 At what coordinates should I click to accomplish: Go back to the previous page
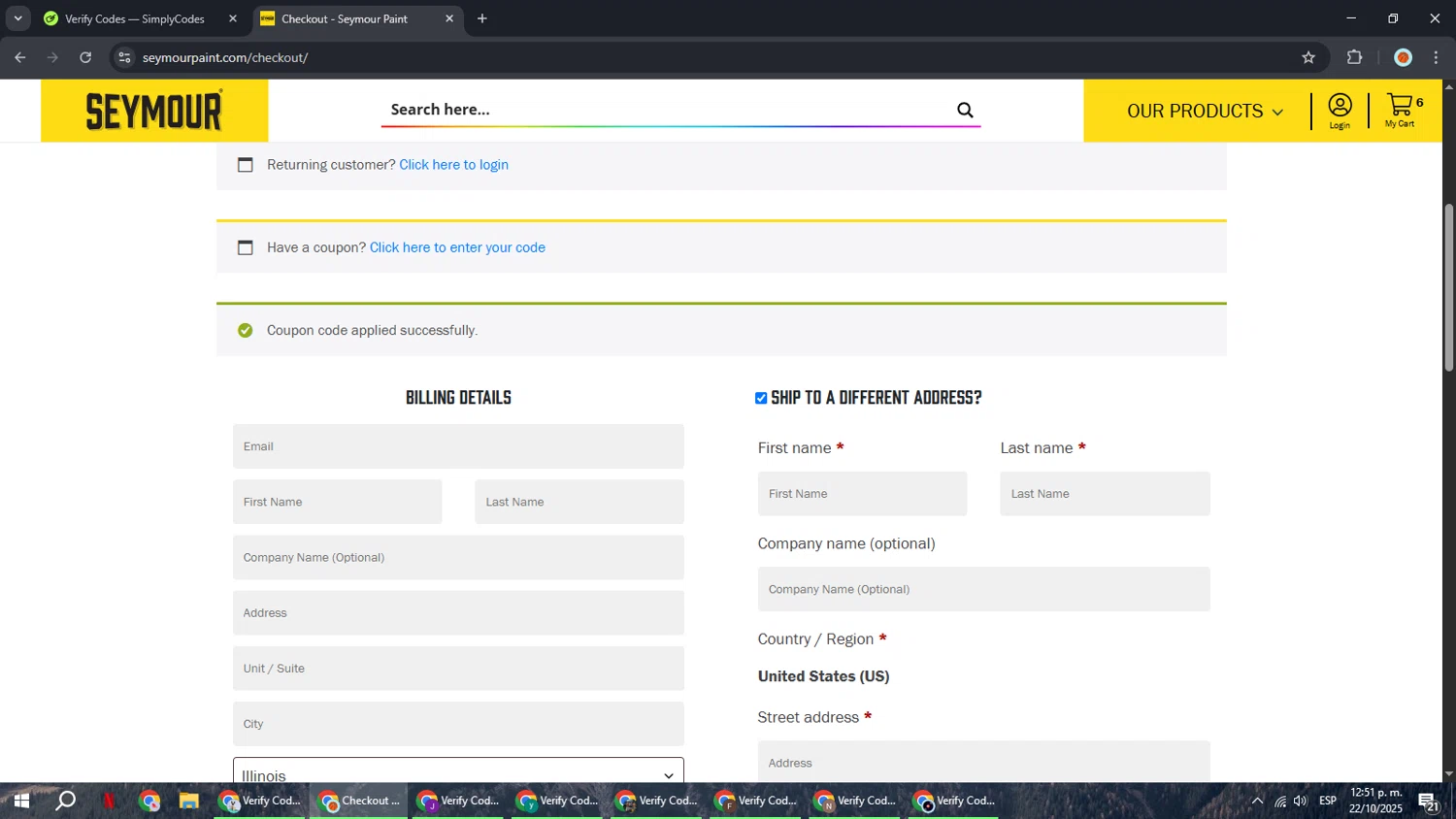pos(20,57)
